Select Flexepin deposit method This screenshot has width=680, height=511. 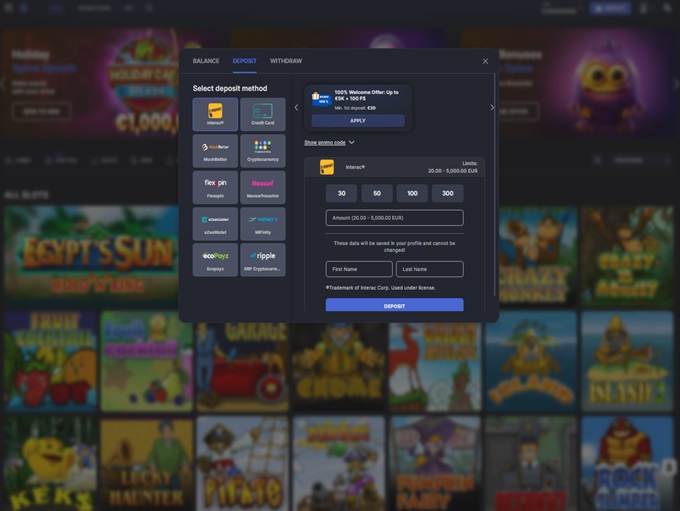click(215, 187)
